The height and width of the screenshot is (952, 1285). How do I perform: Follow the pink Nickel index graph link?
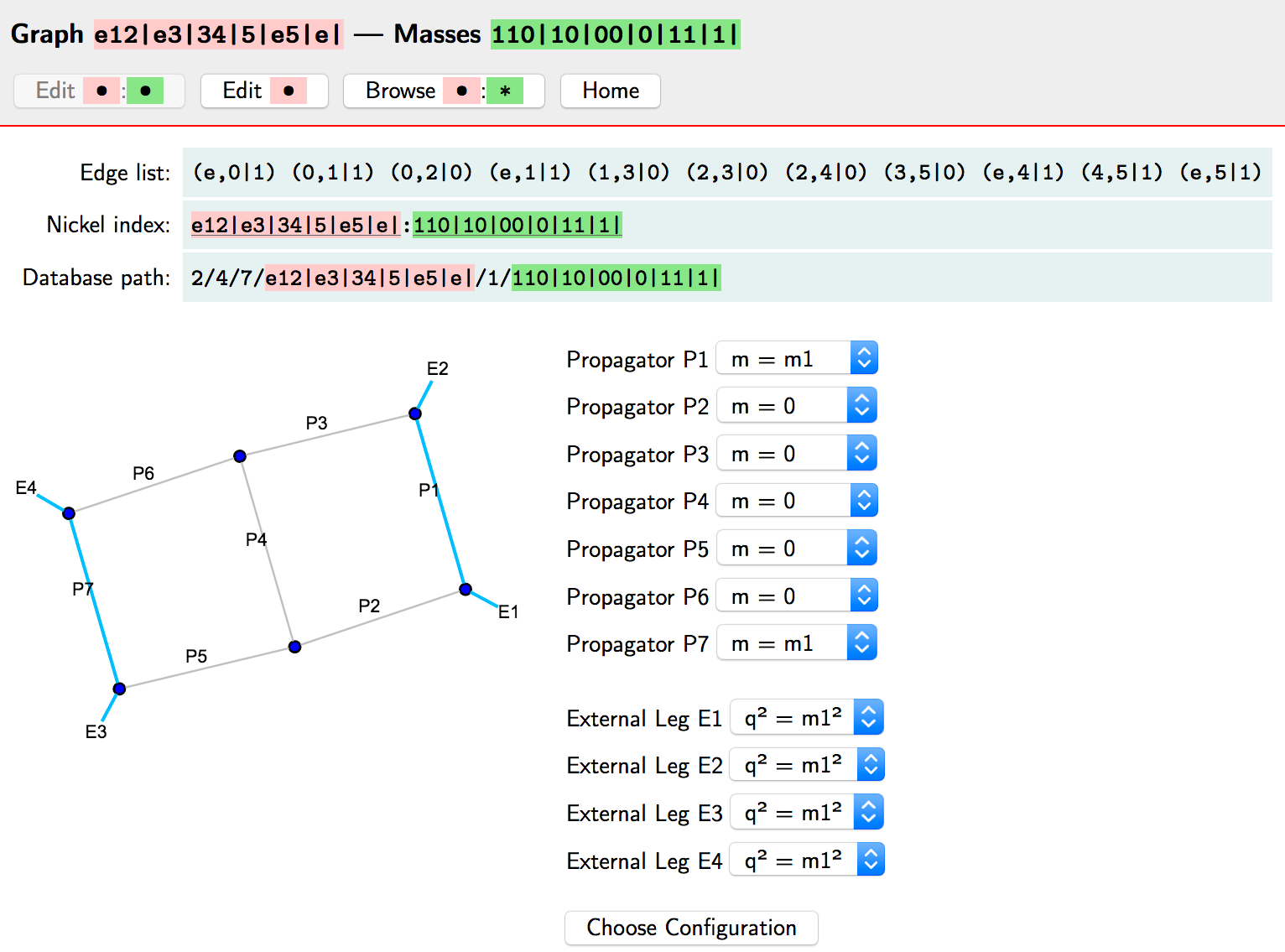(x=295, y=225)
